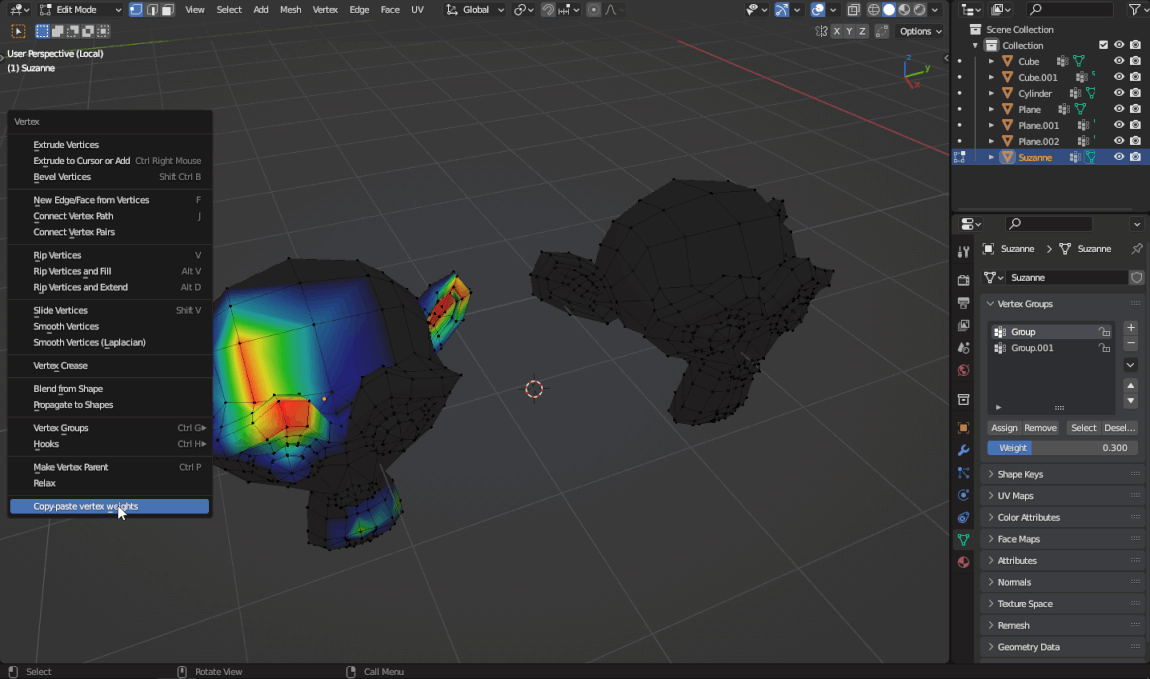Open the Output properties tab

[964, 303]
